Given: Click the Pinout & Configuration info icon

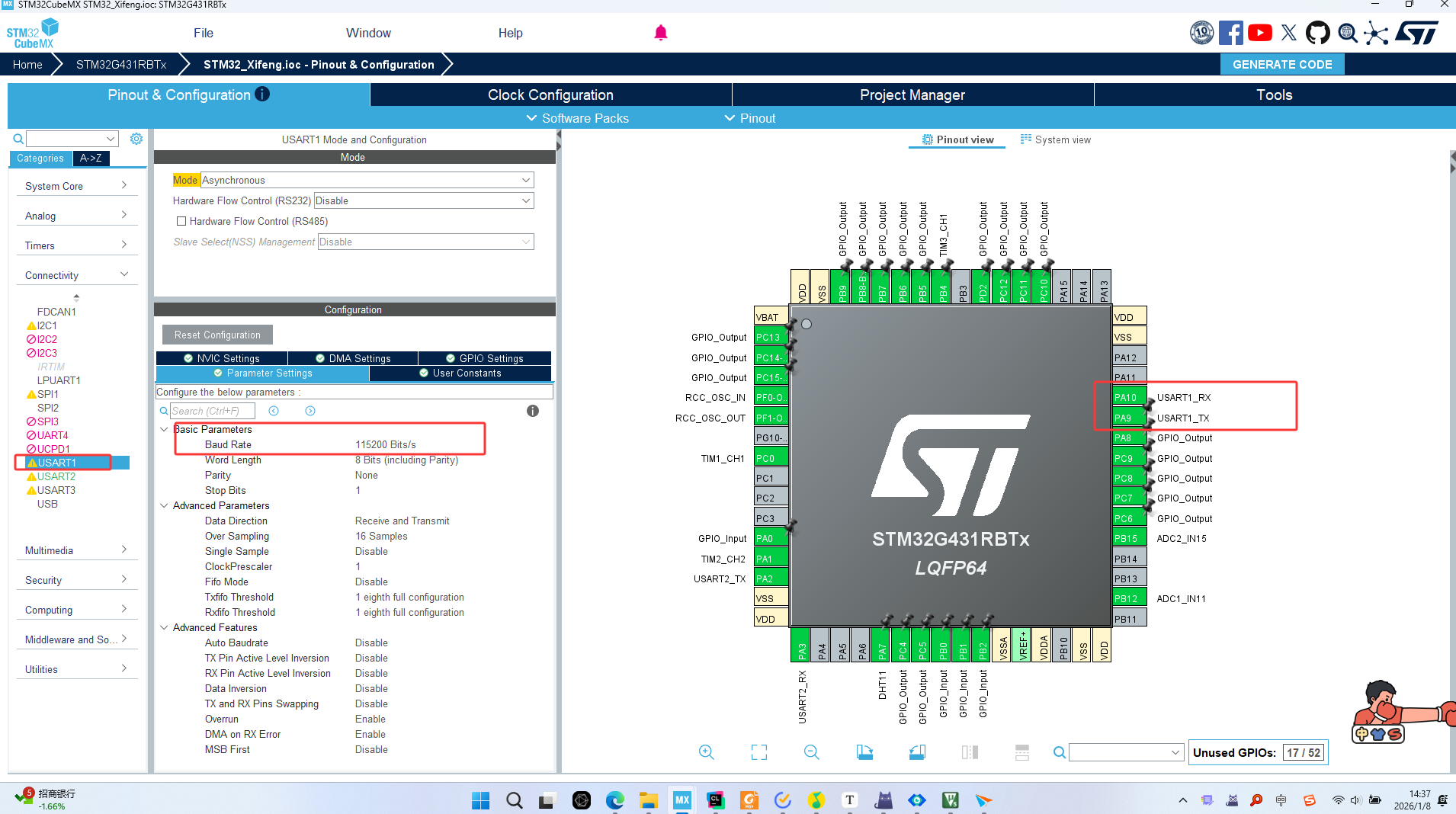Looking at the screenshot, I should click(262, 95).
